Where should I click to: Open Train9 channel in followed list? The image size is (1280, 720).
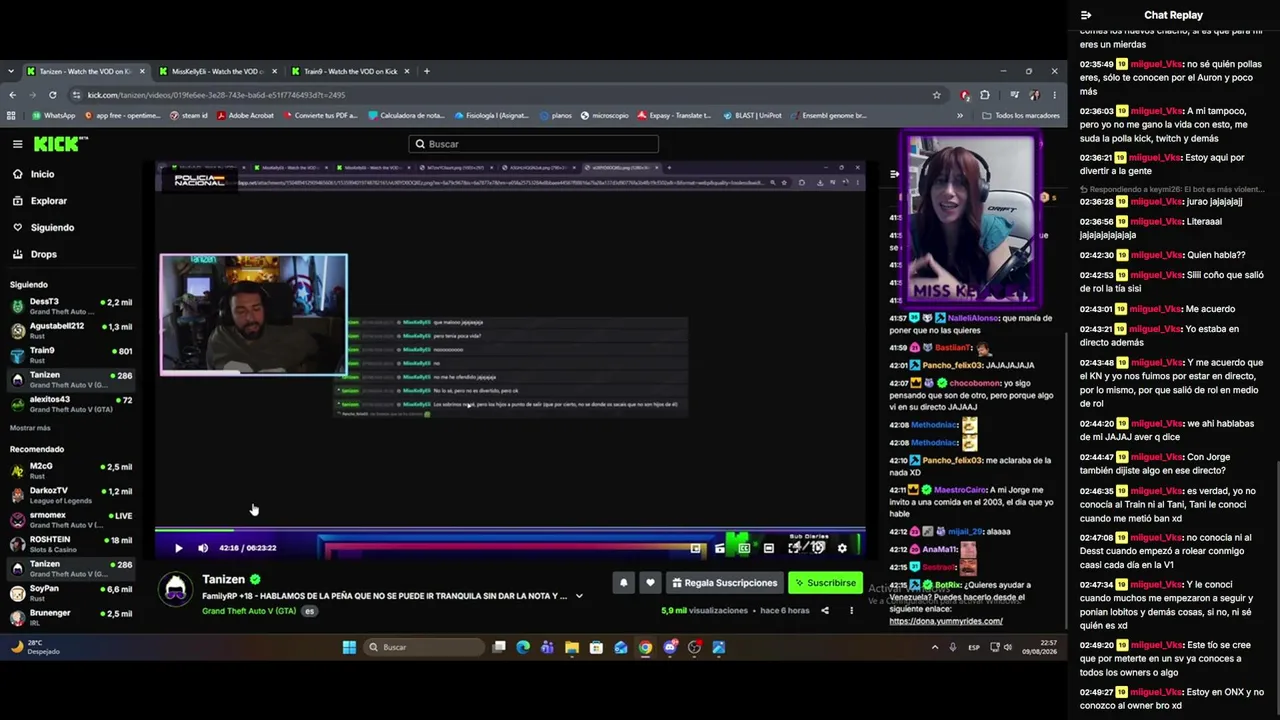click(71, 355)
